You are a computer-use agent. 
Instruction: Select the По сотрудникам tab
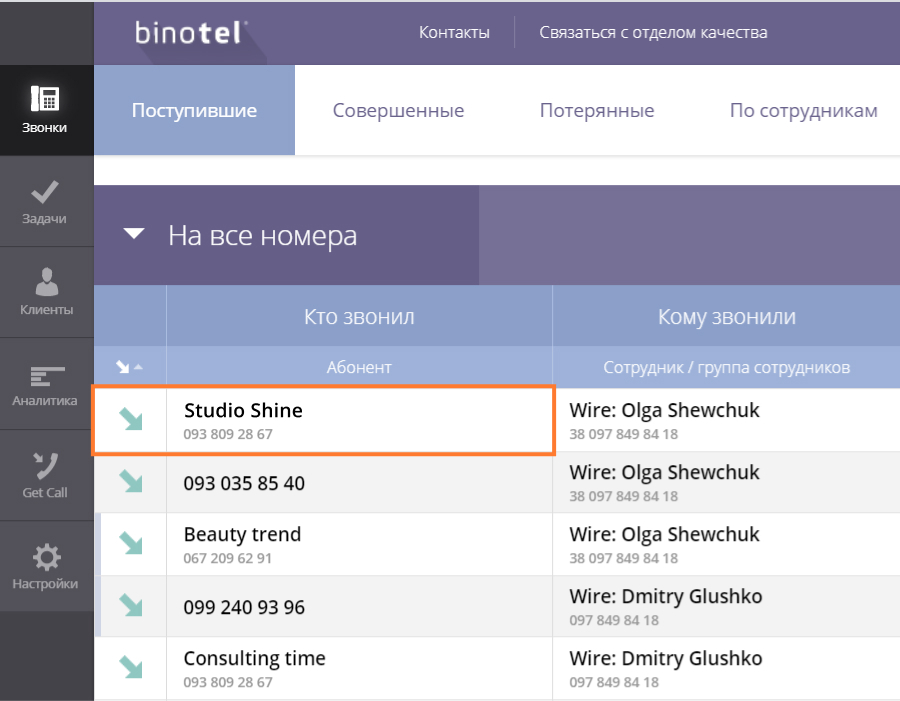click(x=803, y=111)
